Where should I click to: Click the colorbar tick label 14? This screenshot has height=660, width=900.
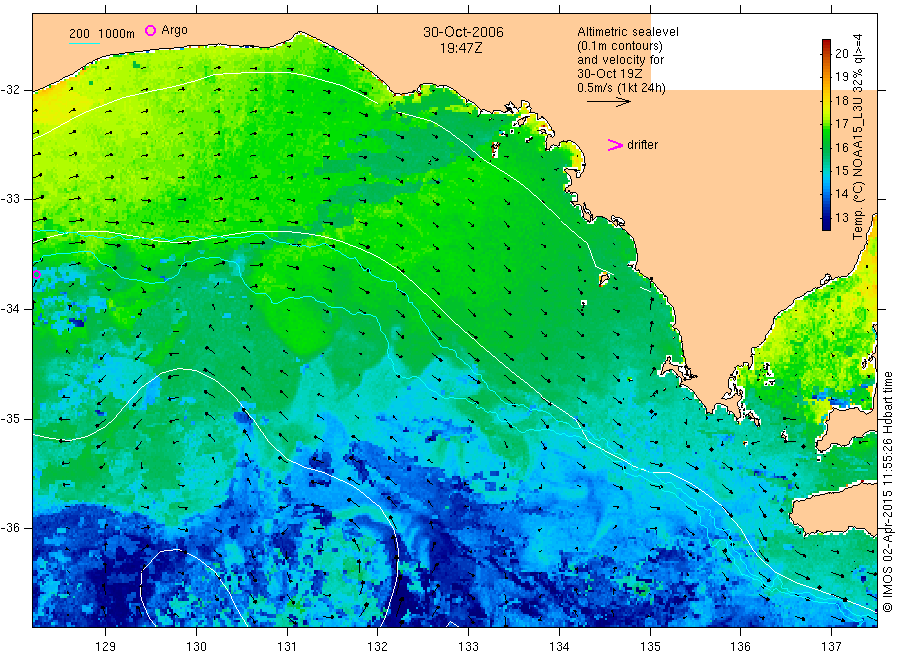[841, 194]
